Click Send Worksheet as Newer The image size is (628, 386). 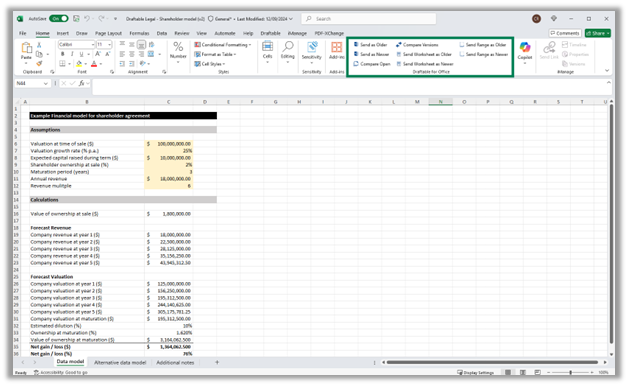[x=425, y=64]
